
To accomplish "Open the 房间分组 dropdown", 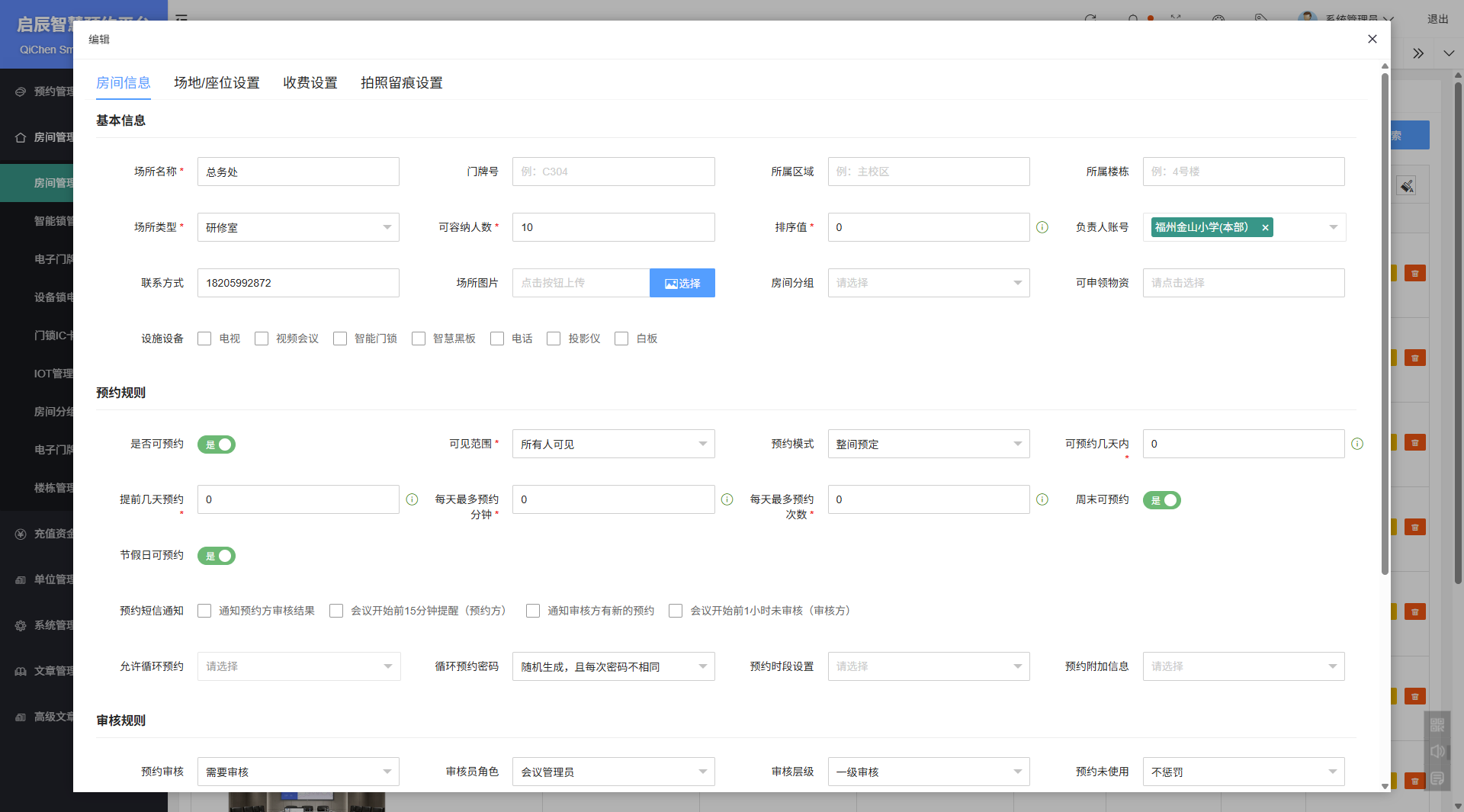I will (929, 283).
